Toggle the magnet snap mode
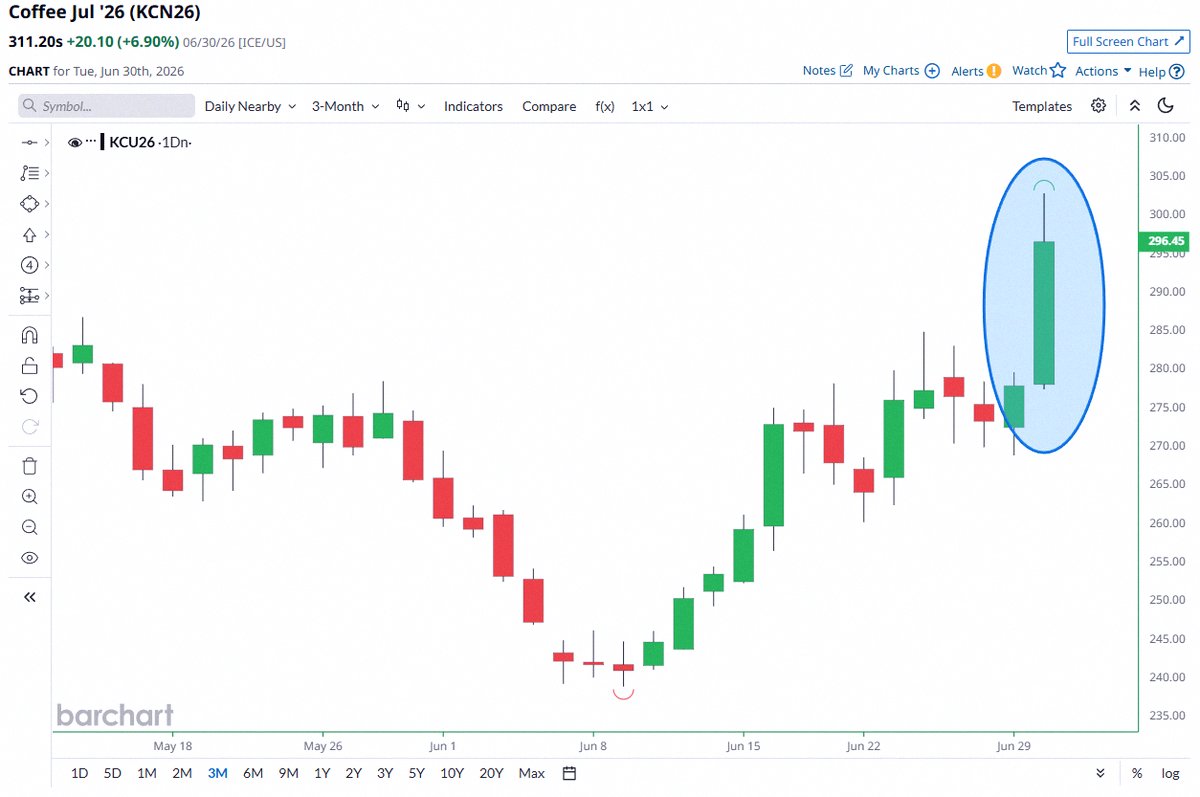The image size is (1200, 797). pyautogui.click(x=29, y=335)
